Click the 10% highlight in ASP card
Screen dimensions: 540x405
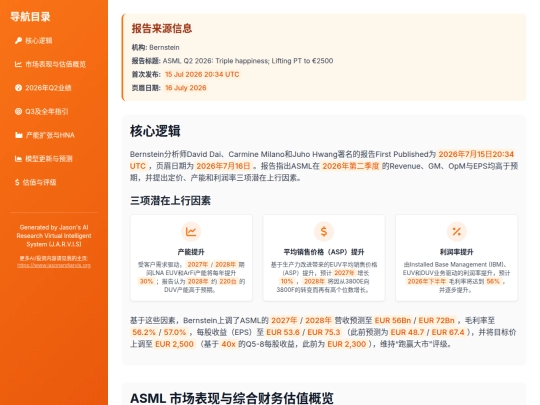coord(287,281)
